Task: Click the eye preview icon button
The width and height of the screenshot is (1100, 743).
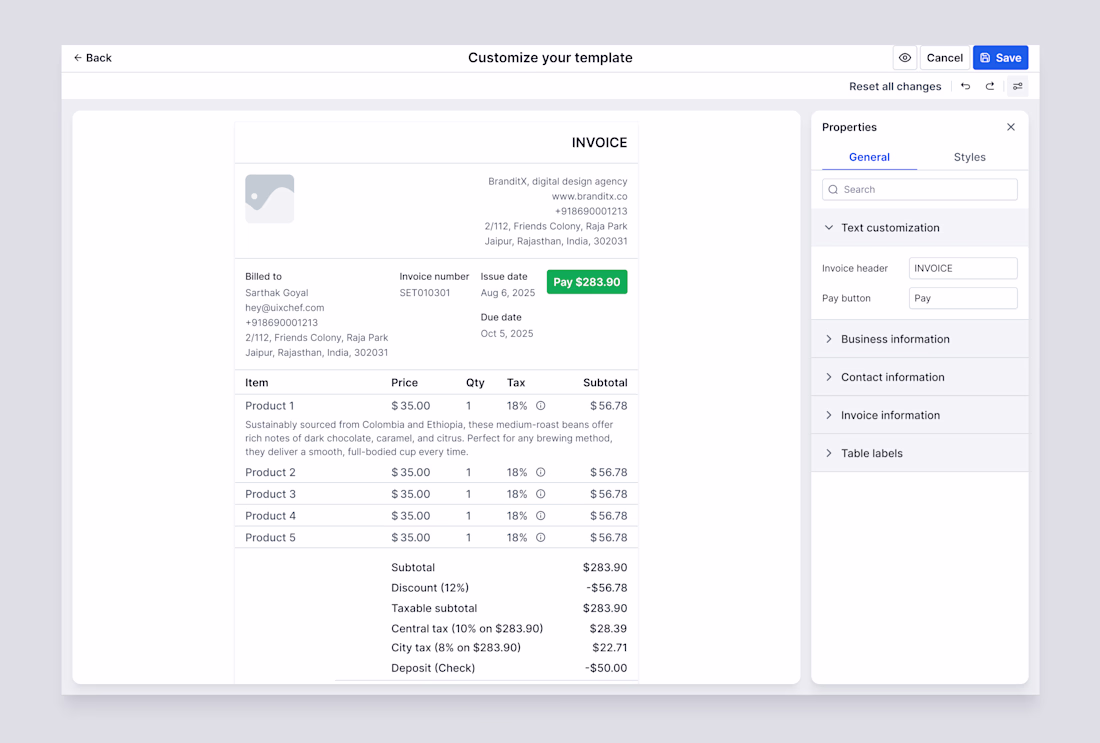Action: tap(905, 58)
